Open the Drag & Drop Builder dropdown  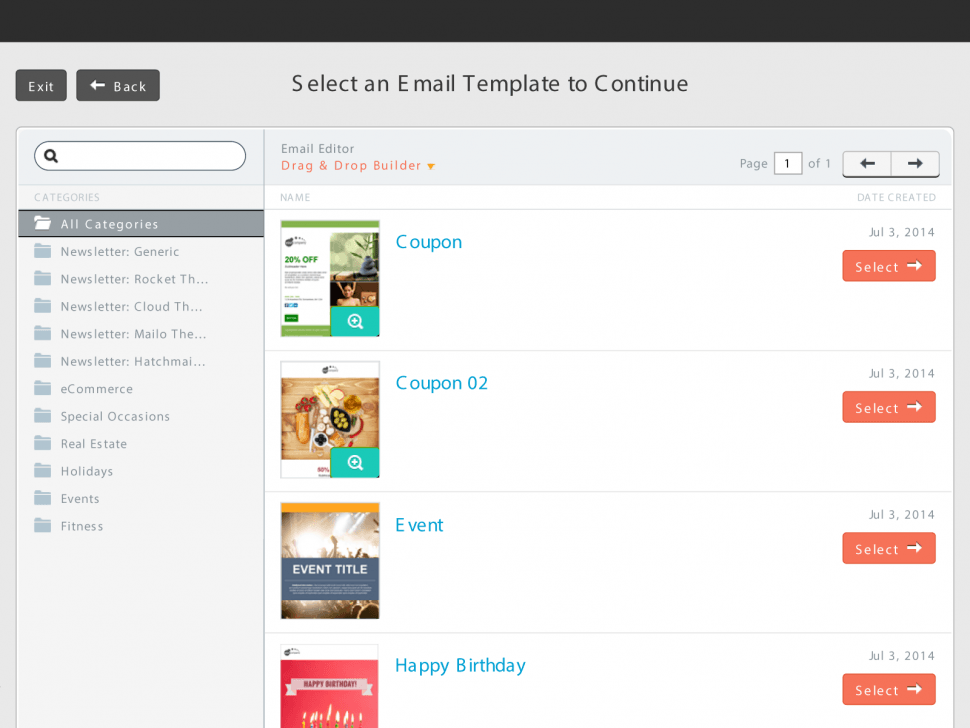[x=358, y=166]
